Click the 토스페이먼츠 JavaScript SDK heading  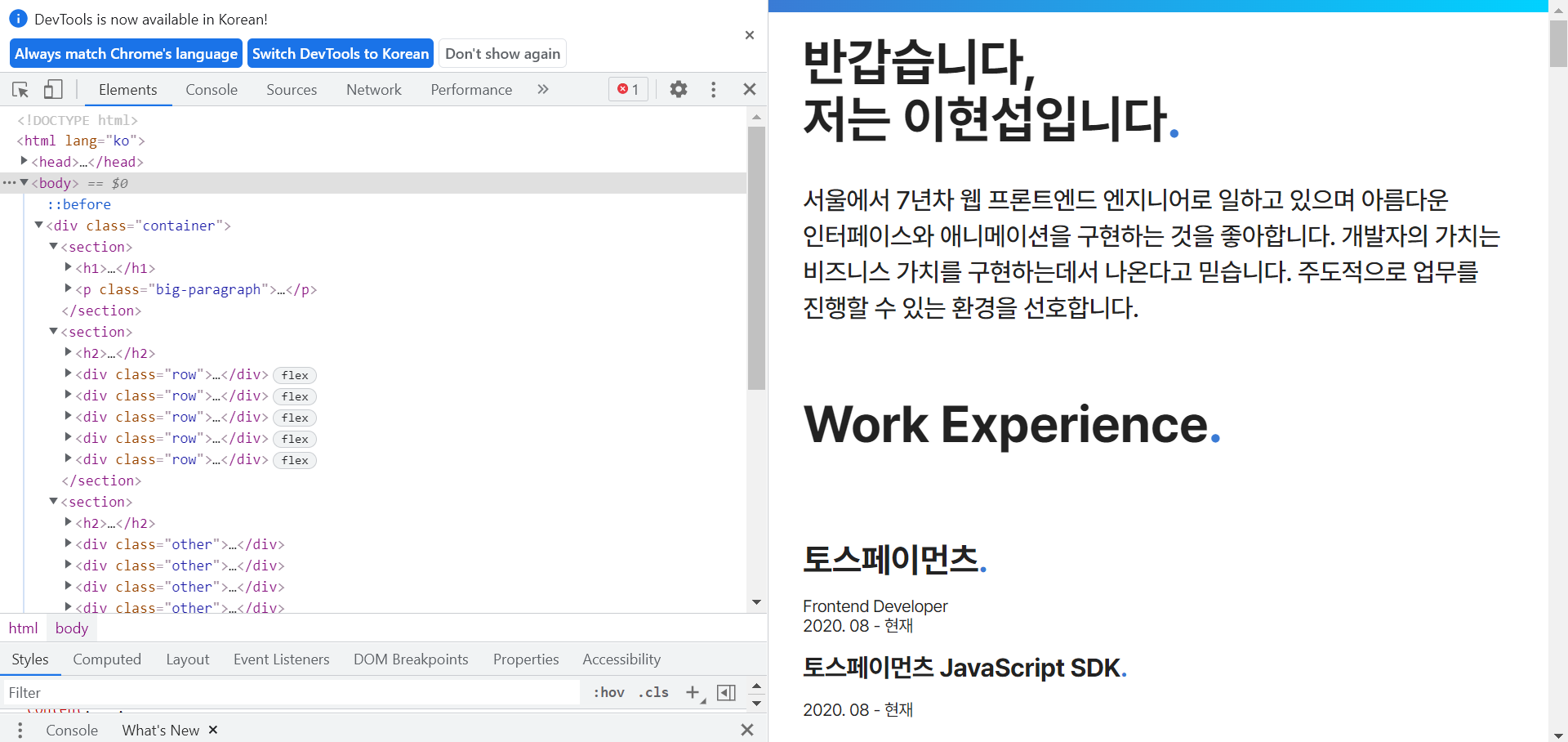pos(964,668)
